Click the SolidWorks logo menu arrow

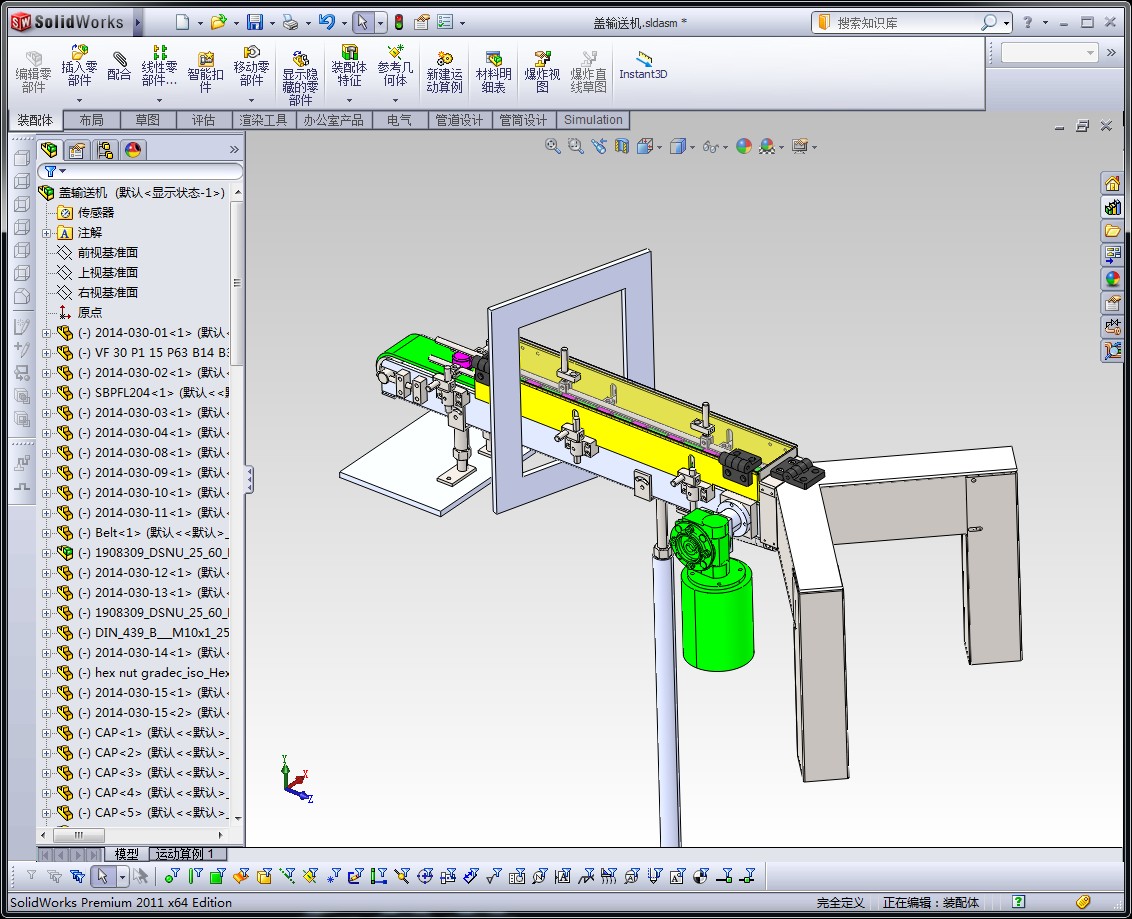tap(137, 22)
